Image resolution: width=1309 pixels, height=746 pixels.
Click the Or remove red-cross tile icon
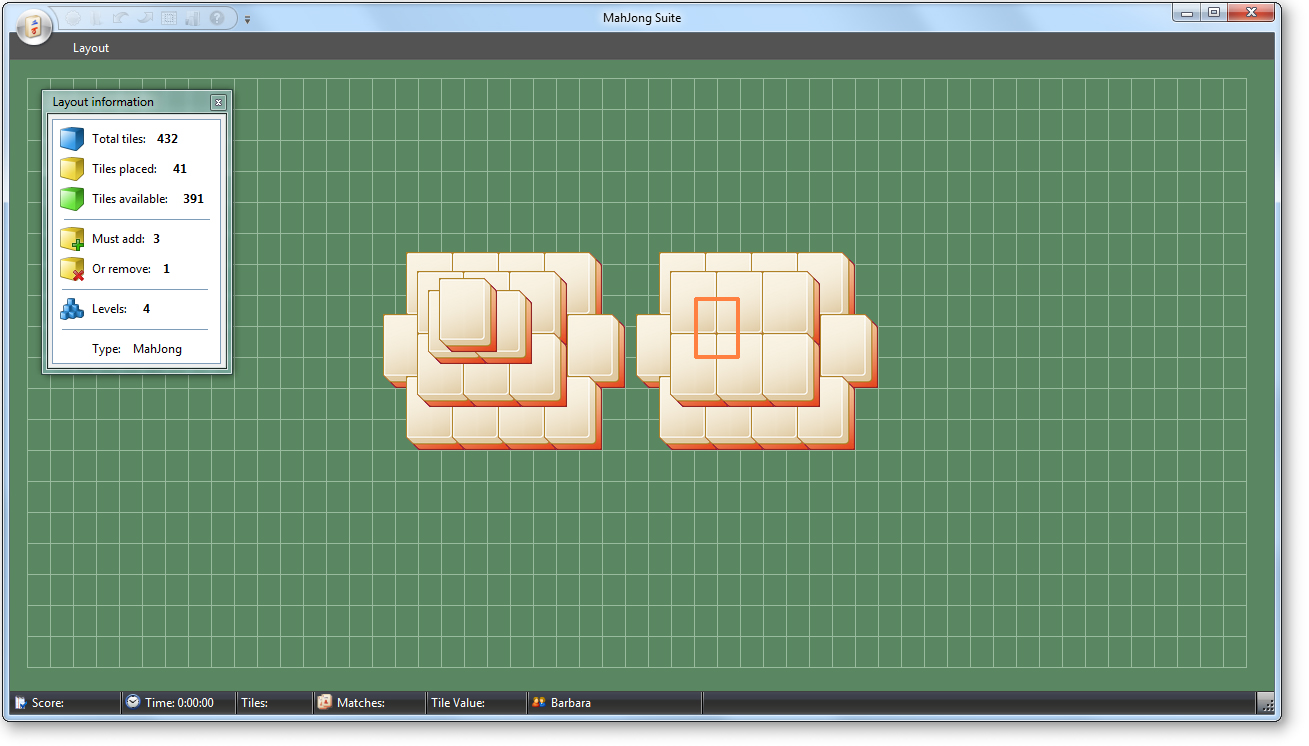pos(71,268)
